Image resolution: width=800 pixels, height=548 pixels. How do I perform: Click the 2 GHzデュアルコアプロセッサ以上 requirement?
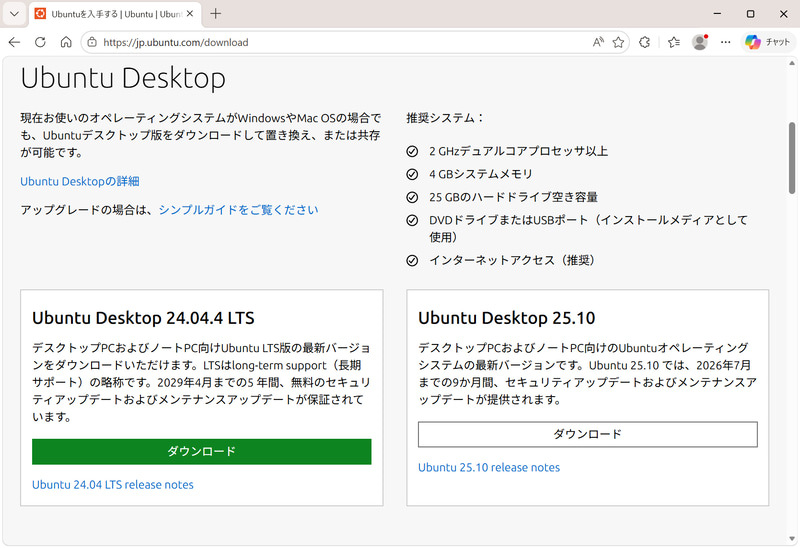(518, 152)
